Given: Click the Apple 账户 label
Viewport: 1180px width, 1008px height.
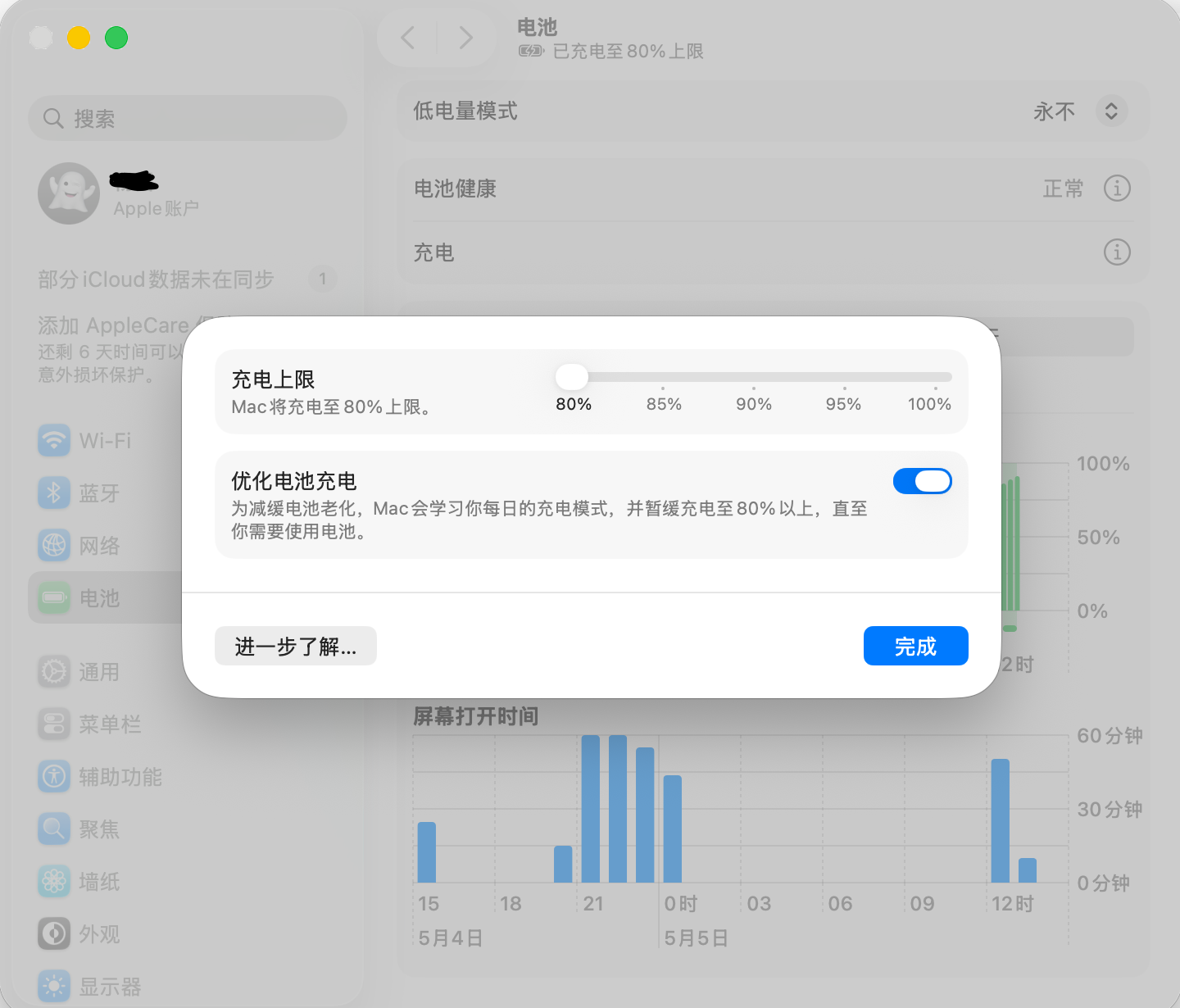Looking at the screenshot, I should coord(156,208).
